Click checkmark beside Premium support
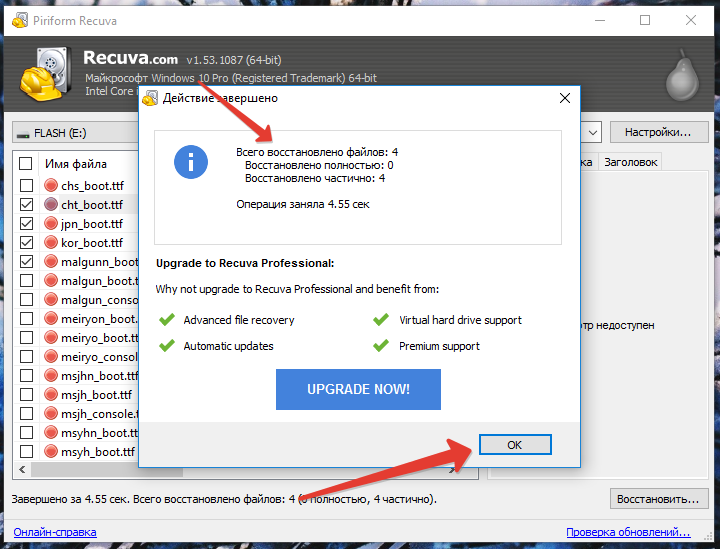This screenshot has height=549, width=720. (x=381, y=345)
